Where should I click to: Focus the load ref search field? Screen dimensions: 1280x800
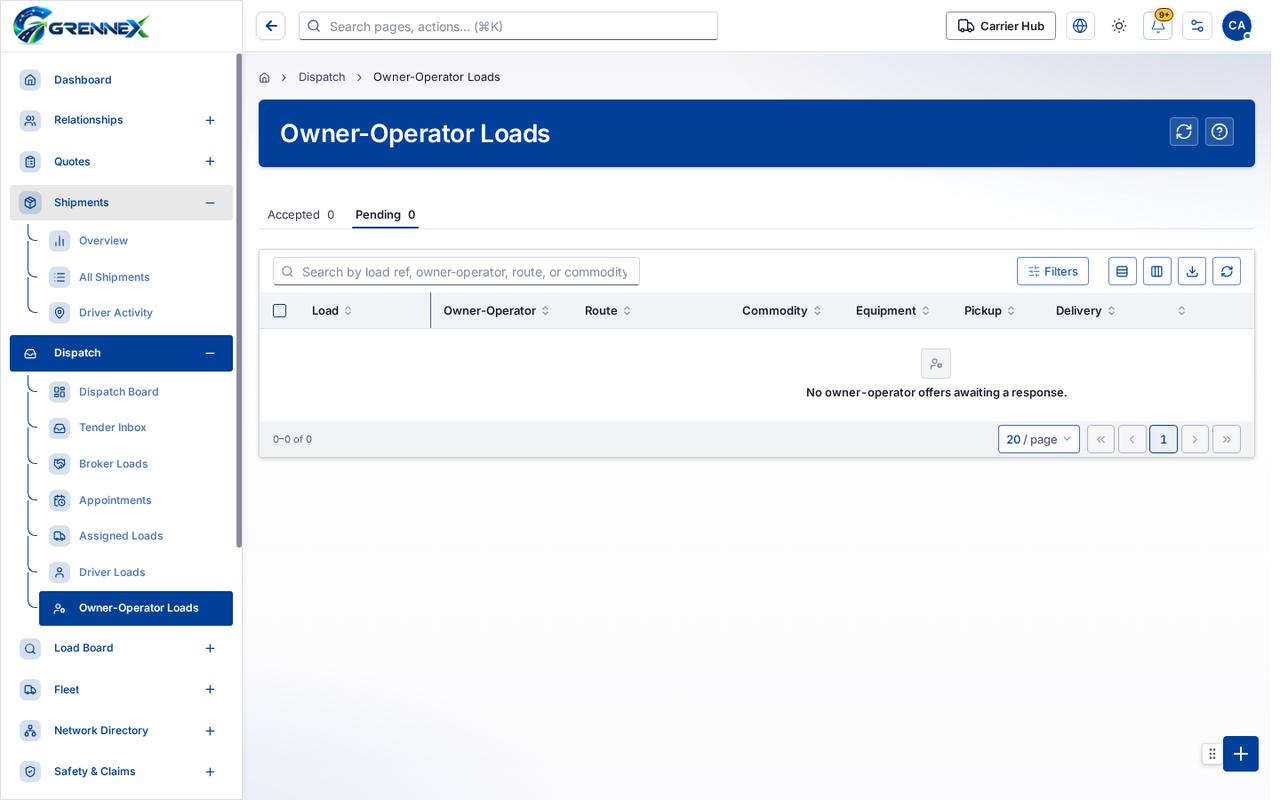tap(457, 271)
